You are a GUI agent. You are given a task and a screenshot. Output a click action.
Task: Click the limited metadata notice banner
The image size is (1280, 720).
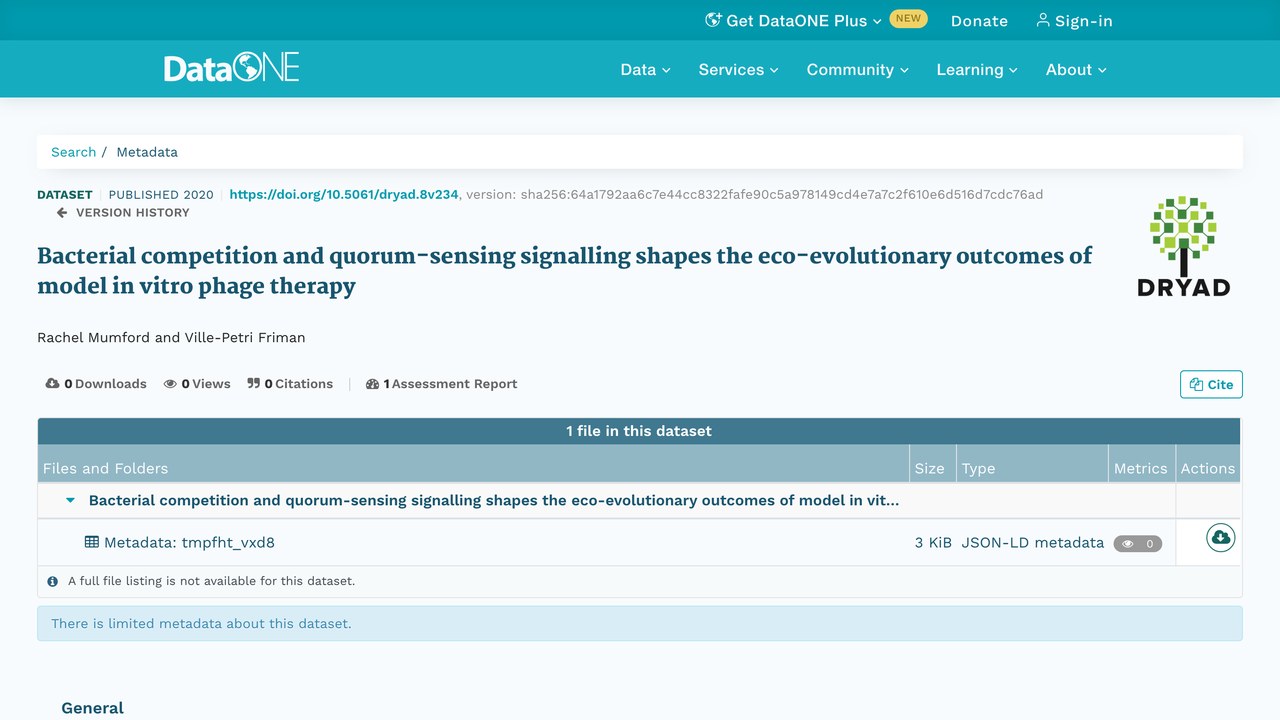[640, 623]
